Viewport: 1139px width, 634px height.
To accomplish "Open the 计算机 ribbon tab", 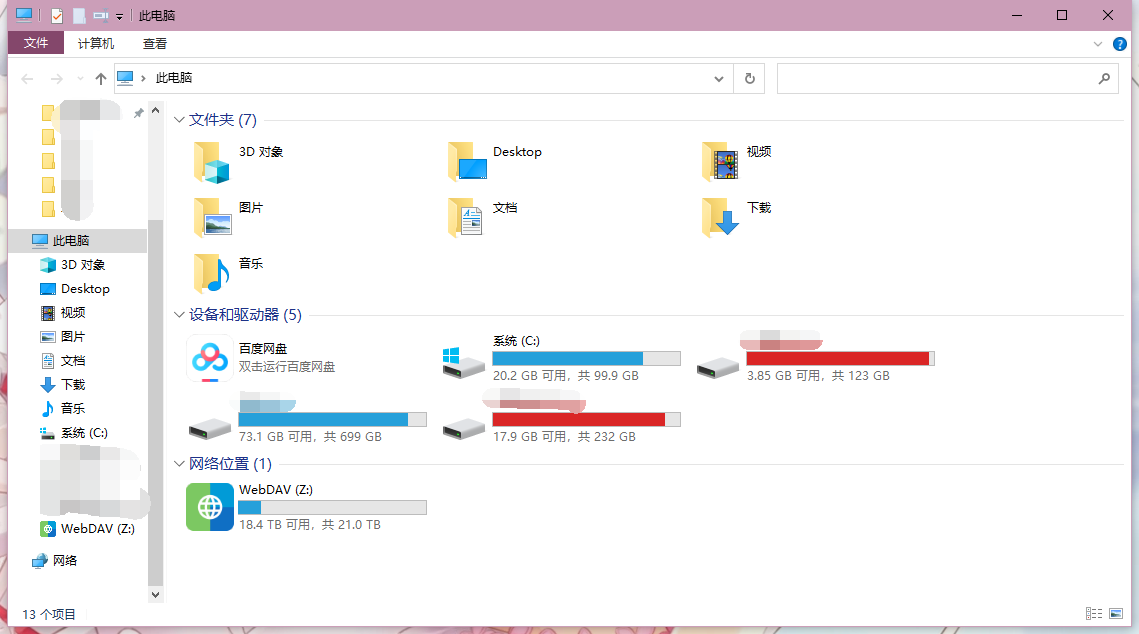I will (96, 44).
